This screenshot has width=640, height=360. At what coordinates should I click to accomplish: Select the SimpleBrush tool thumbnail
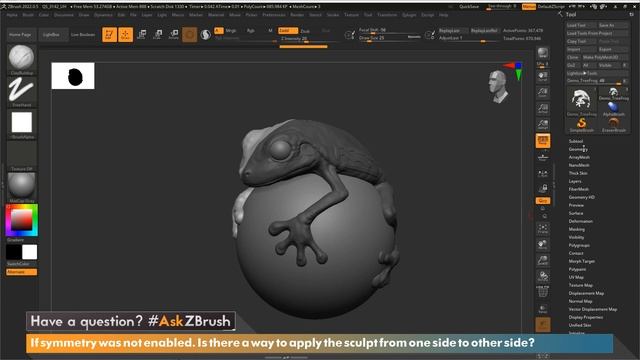coord(581,124)
